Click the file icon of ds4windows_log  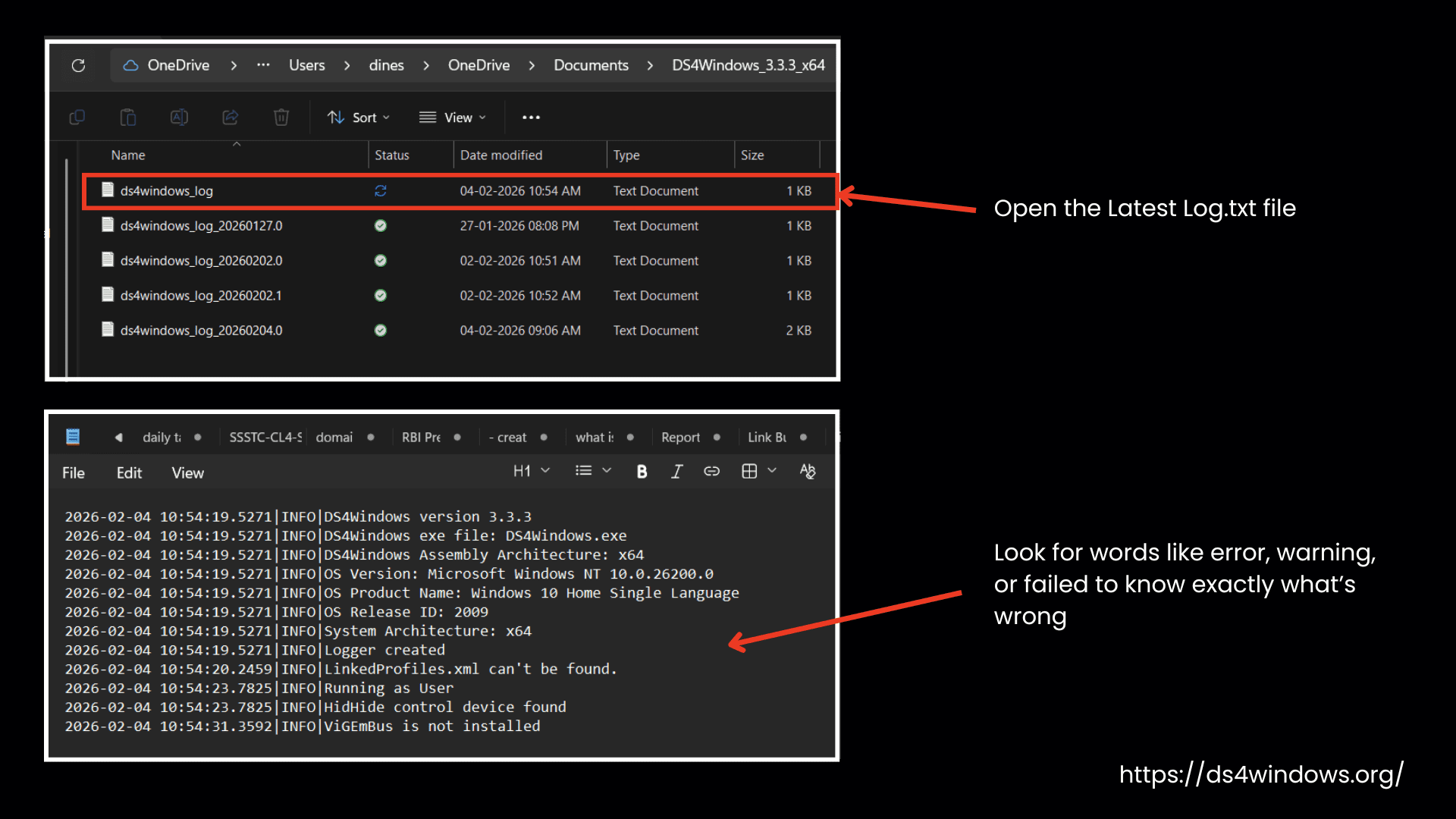pos(108,190)
